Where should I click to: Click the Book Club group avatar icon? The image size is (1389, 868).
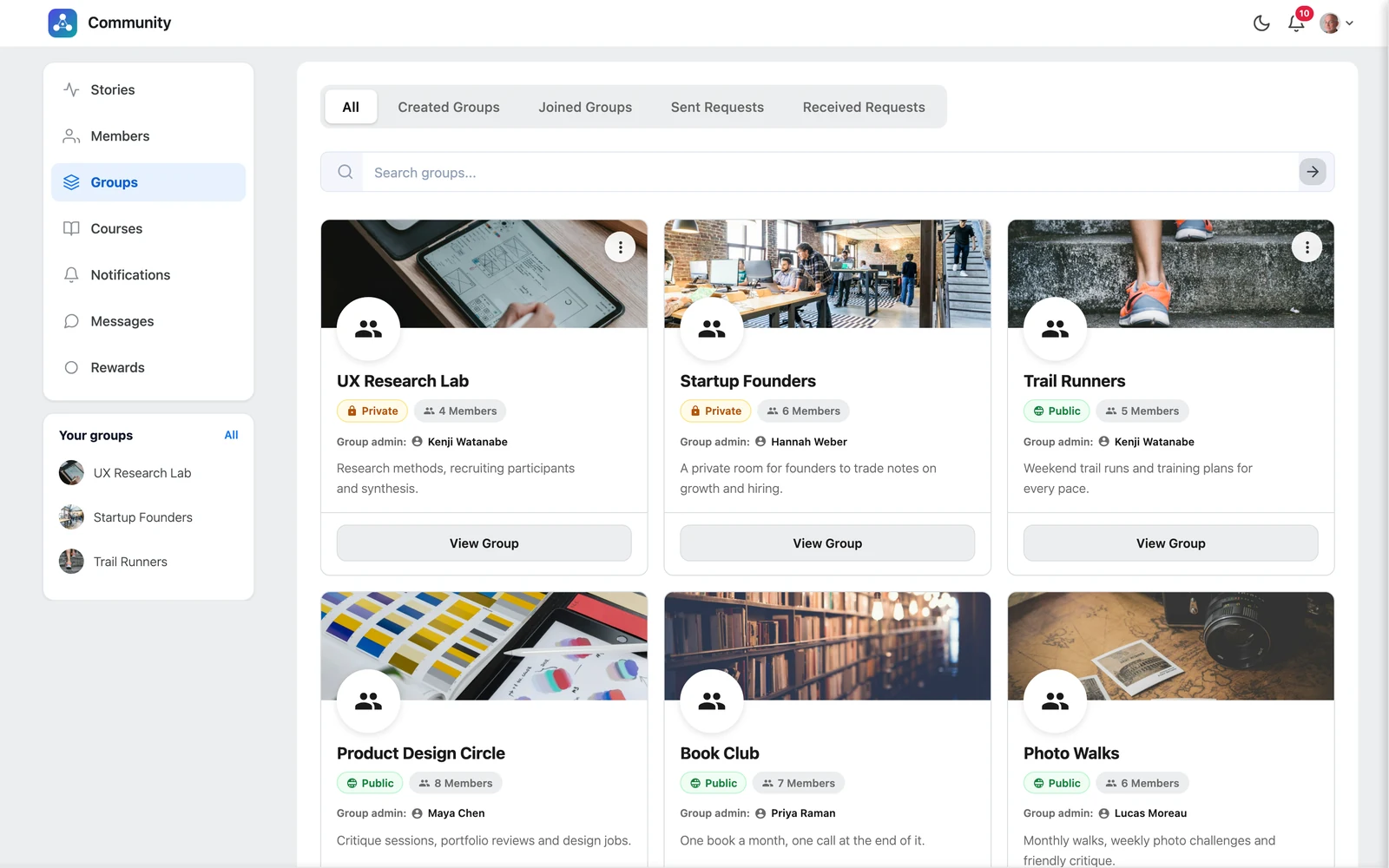click(712, 700)
